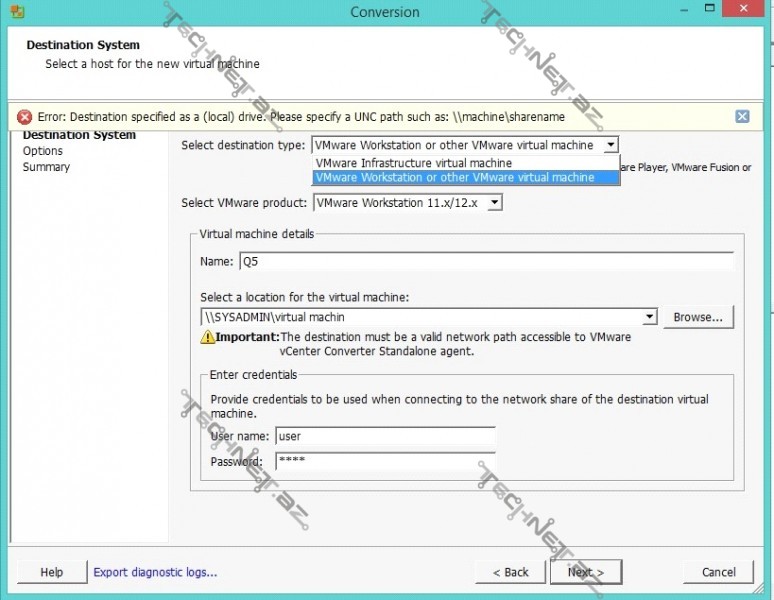This screenshot has height=600, width=774.
Task: Open the Select VMware product dropdown
Action: [x=494, y=203]
